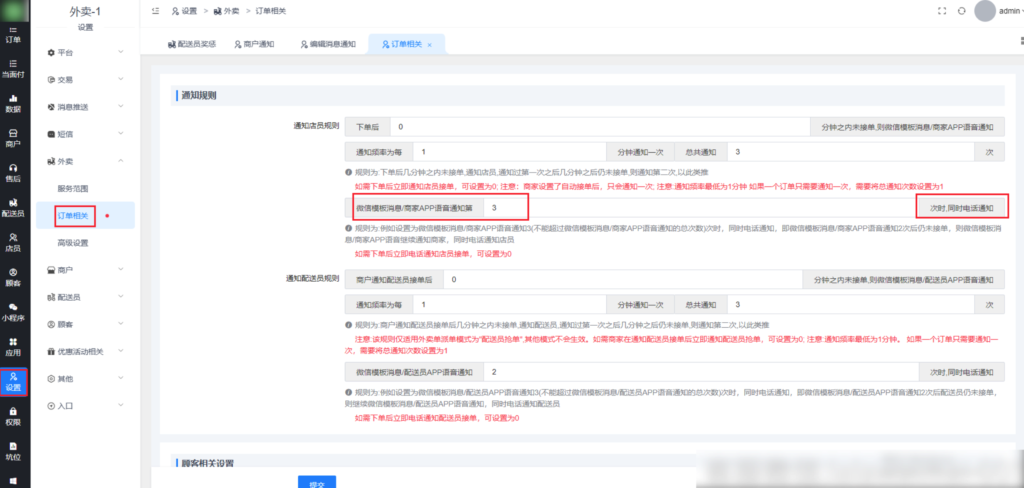Expand the 商户 group in the settings menu

[85, 270]
